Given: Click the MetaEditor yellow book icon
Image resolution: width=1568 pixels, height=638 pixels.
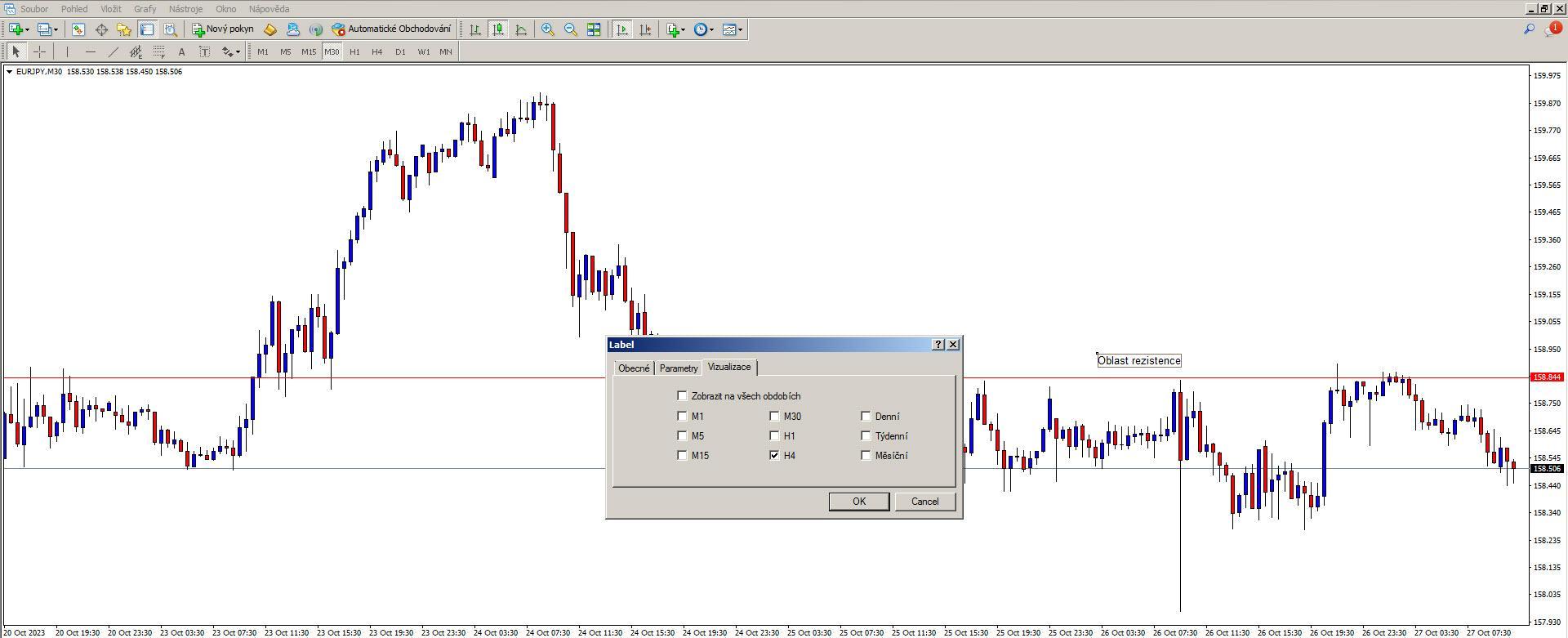Looking at the screenshot, I should point(270,29).
